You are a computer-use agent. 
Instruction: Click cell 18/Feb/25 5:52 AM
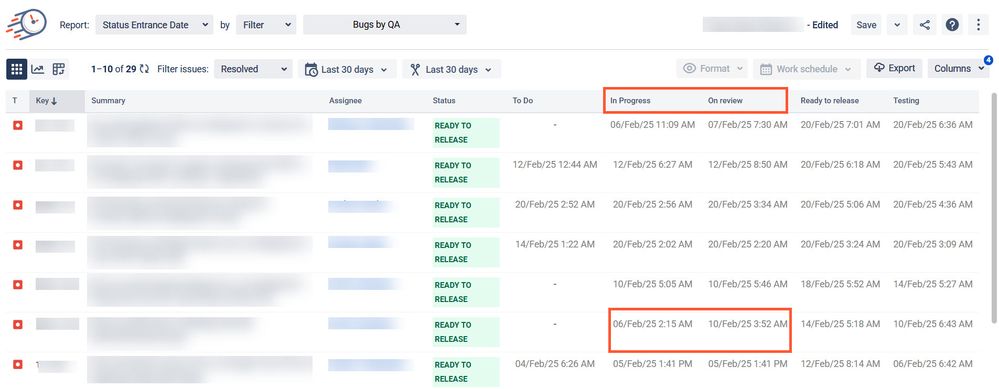(840, 284)
